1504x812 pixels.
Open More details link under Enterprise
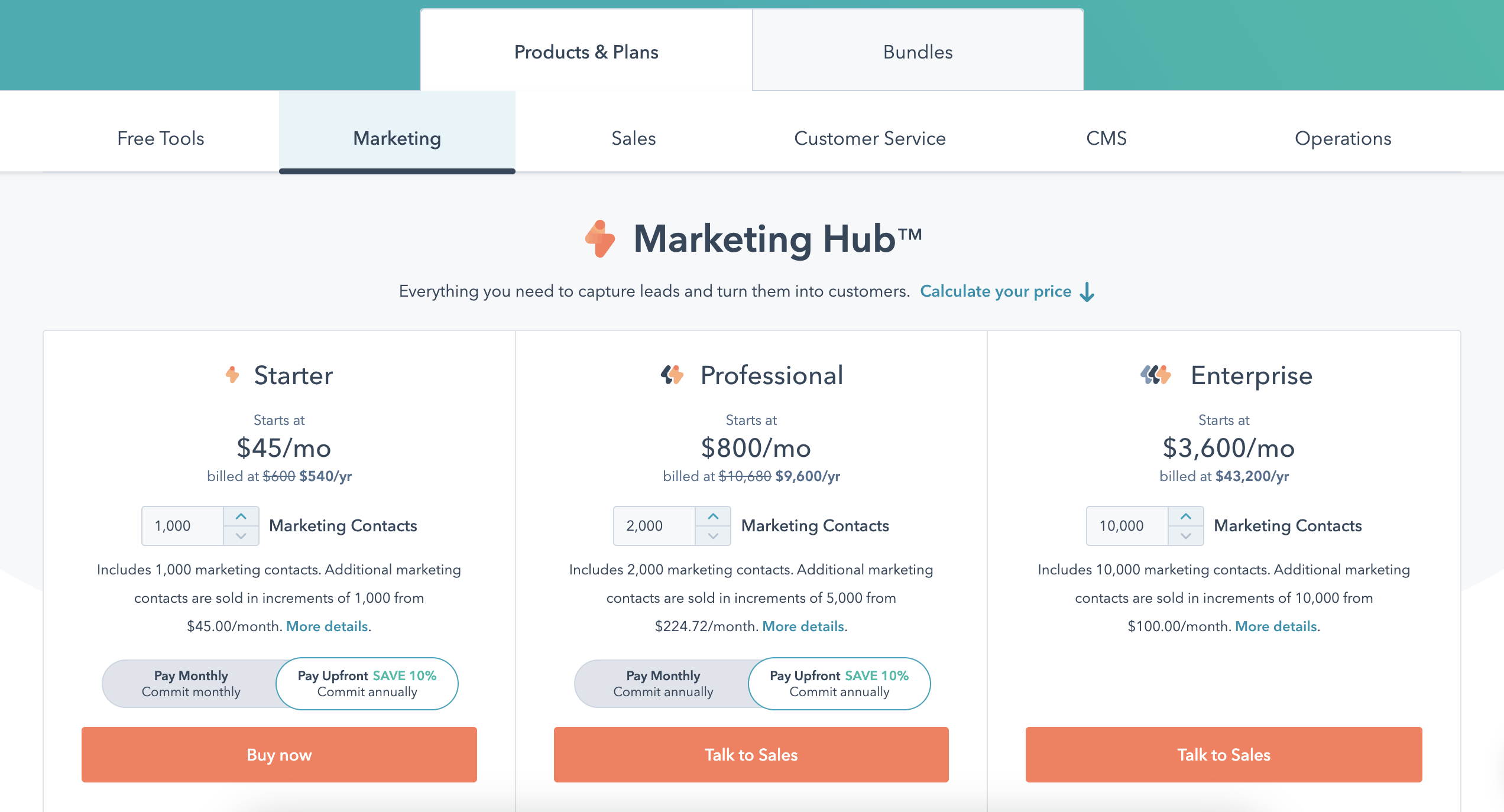(x=1276, y=626)
